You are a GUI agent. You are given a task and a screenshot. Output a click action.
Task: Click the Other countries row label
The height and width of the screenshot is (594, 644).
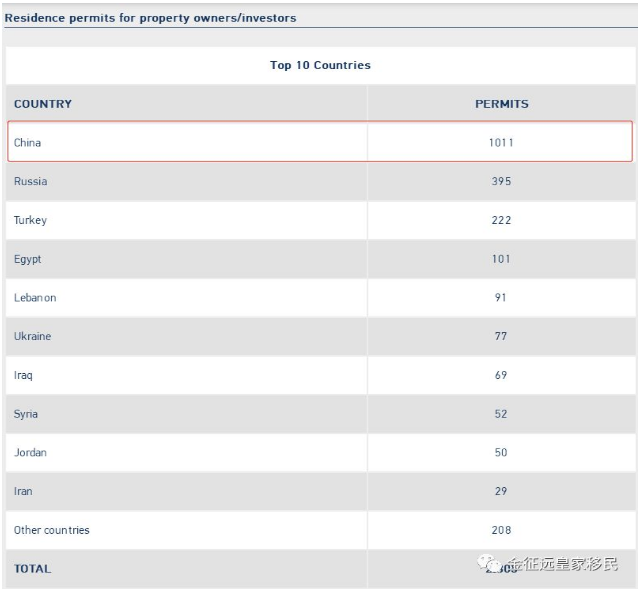[51, 530]
